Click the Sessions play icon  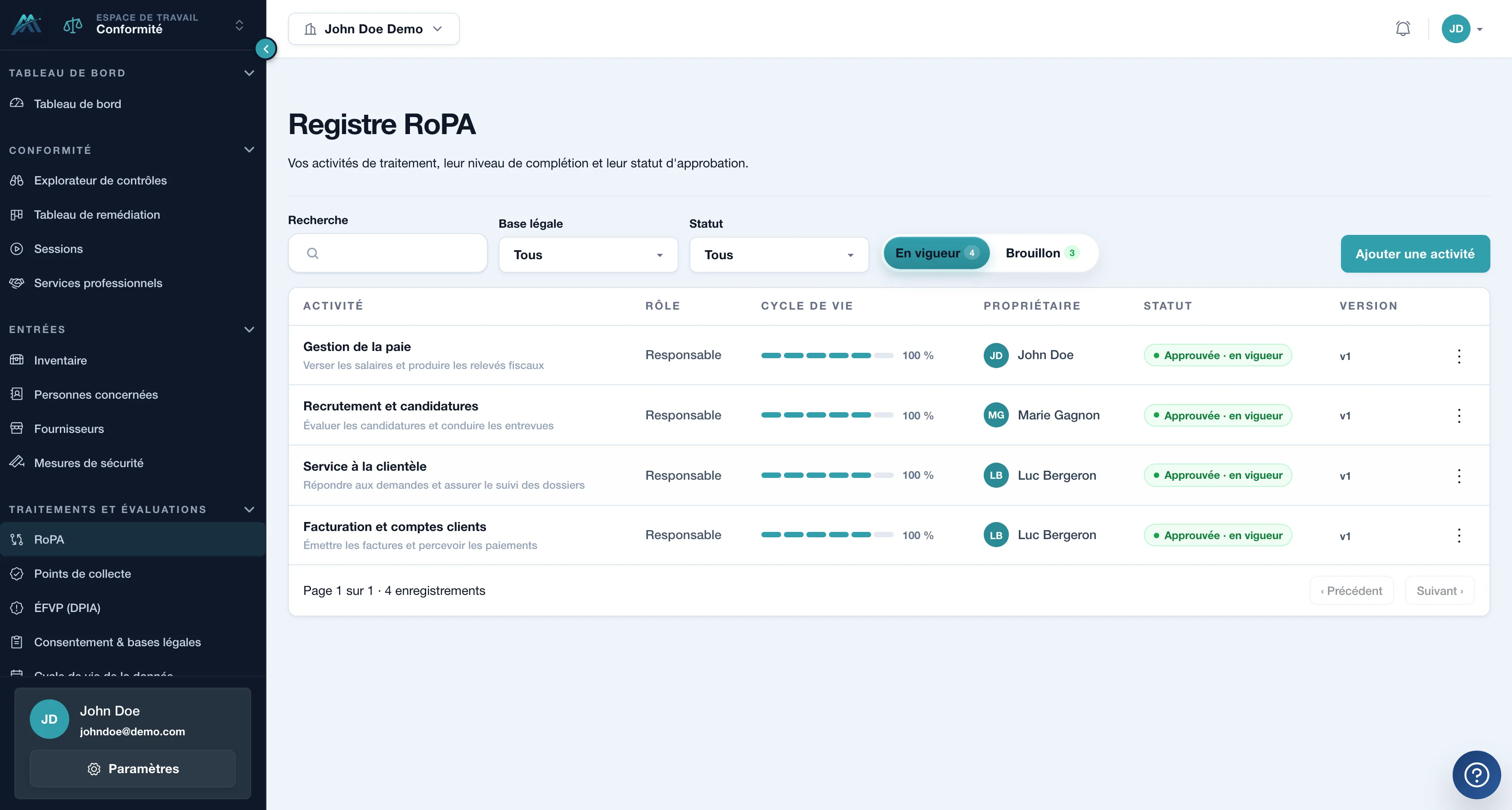17,249
